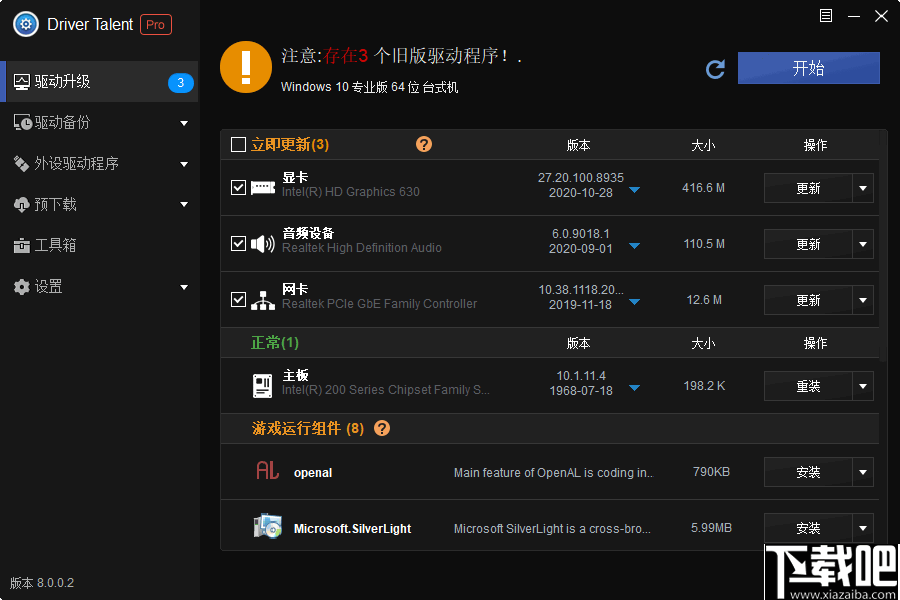
Task: Open the dropdown beside the 重装 button
Action: (864, 385)
